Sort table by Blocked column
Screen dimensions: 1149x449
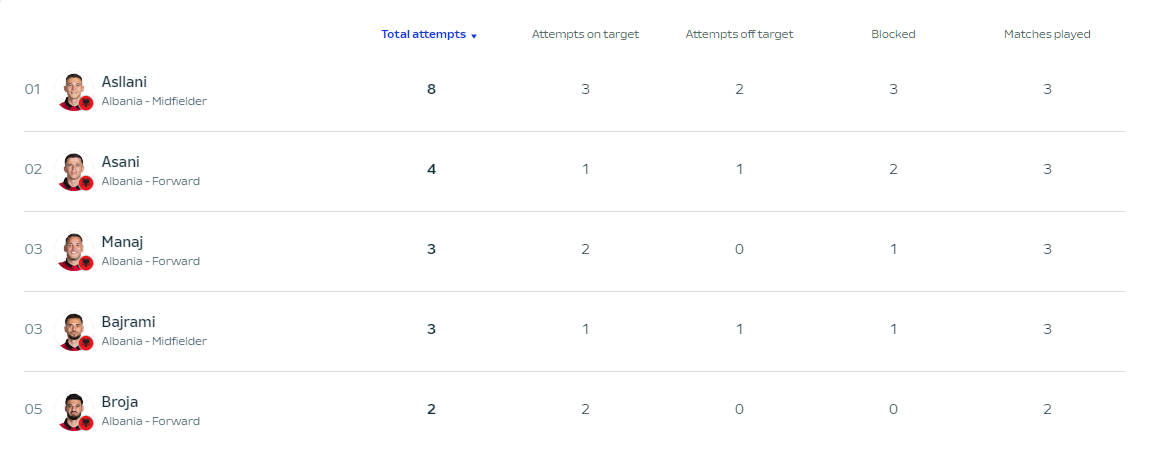tap(893, 34)
